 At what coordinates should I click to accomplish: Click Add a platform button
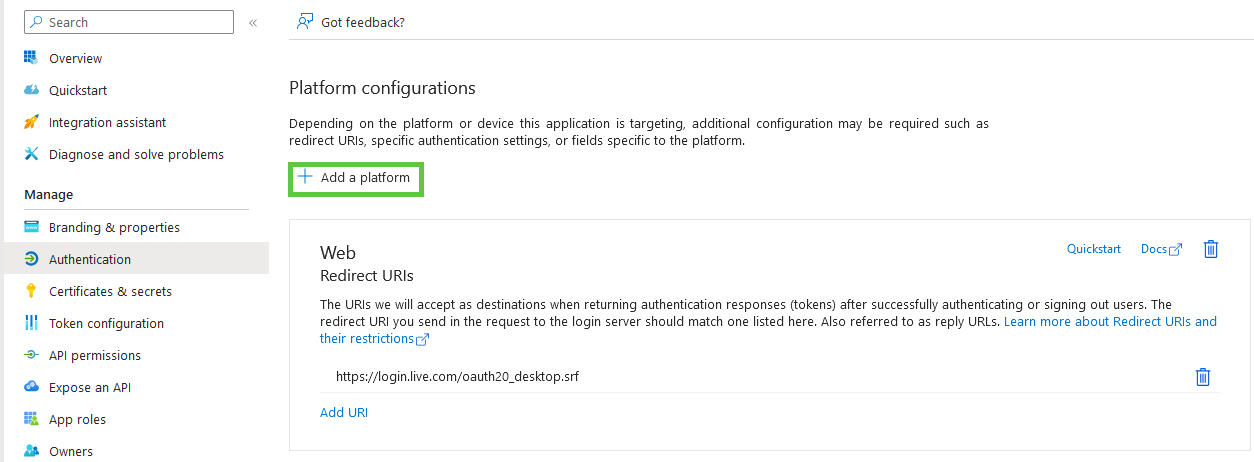355,178
